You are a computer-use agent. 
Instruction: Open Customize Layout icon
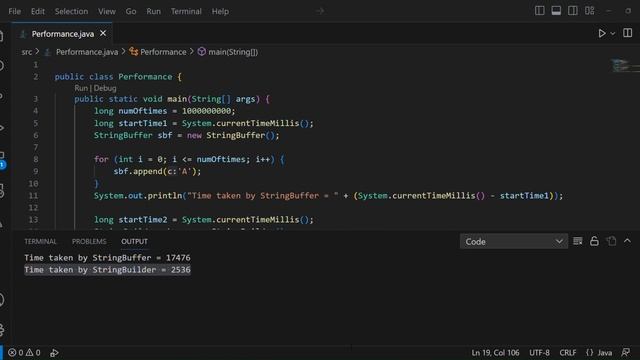point(589,11)
